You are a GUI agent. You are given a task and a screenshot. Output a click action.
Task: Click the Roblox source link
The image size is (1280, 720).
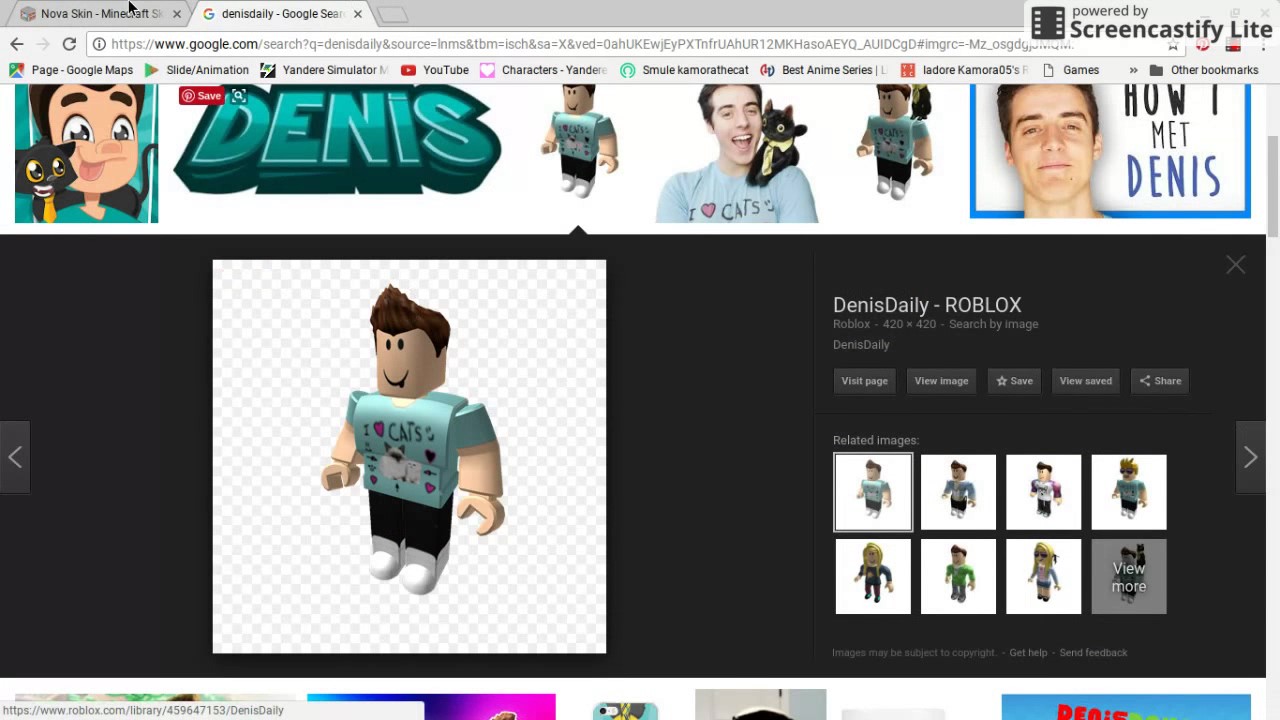click(x=851, y=324)
